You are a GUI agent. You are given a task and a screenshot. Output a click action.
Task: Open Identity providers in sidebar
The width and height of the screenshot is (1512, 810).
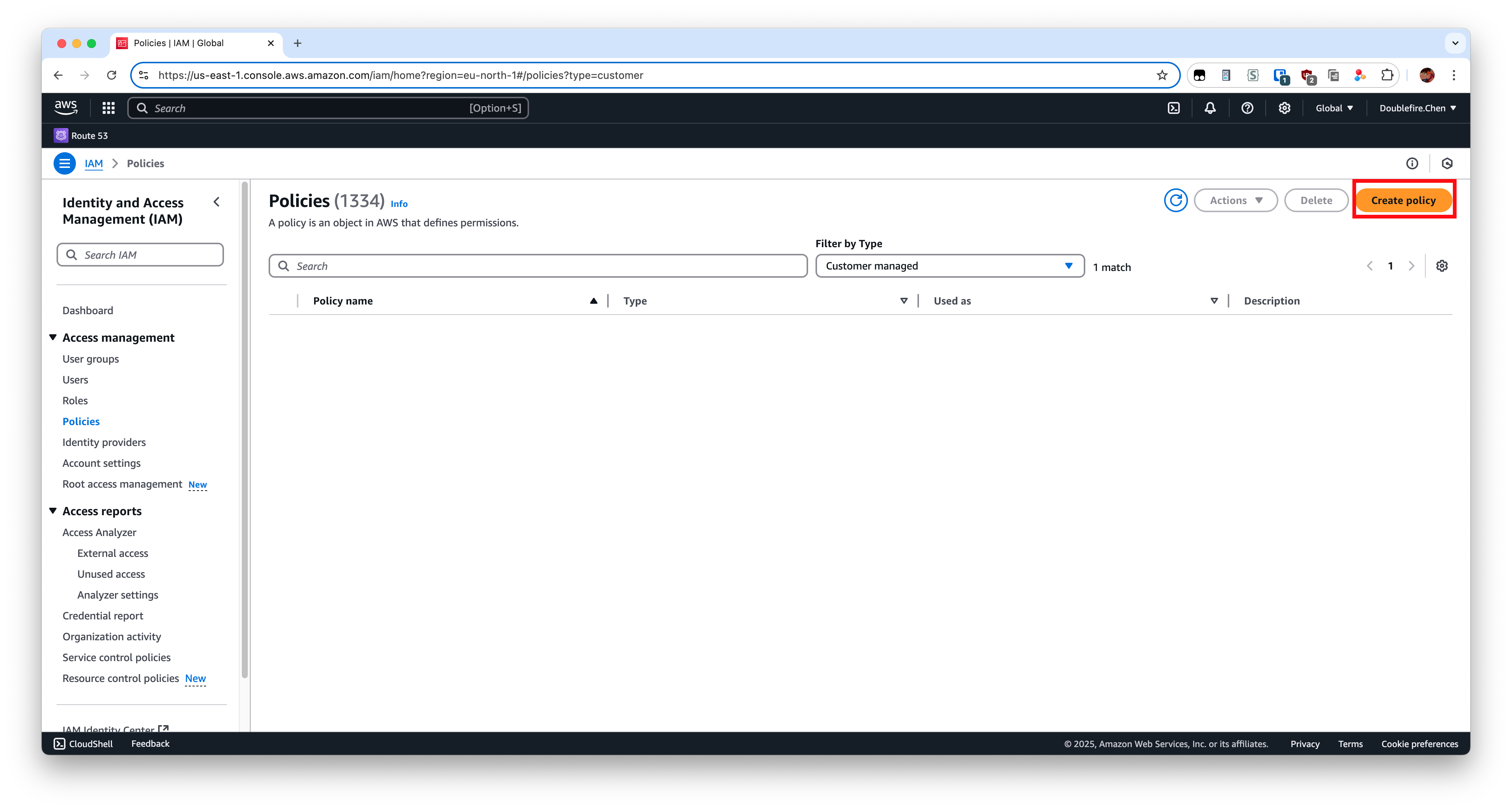click(x=104, y=442)
